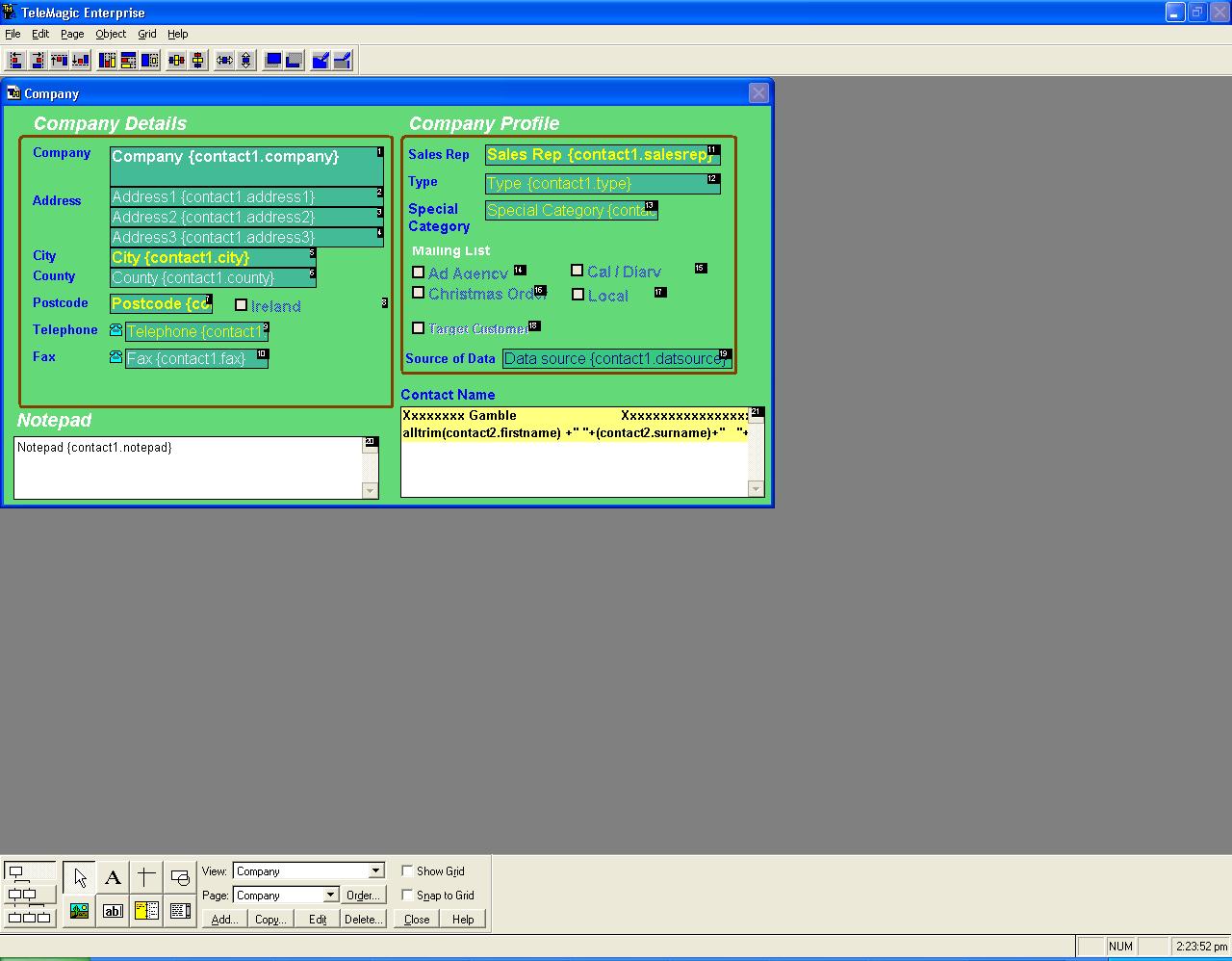The width and height of the screenshot is (1232, 961).
Task: Close the Company form window
Action: tap(758, 93)
